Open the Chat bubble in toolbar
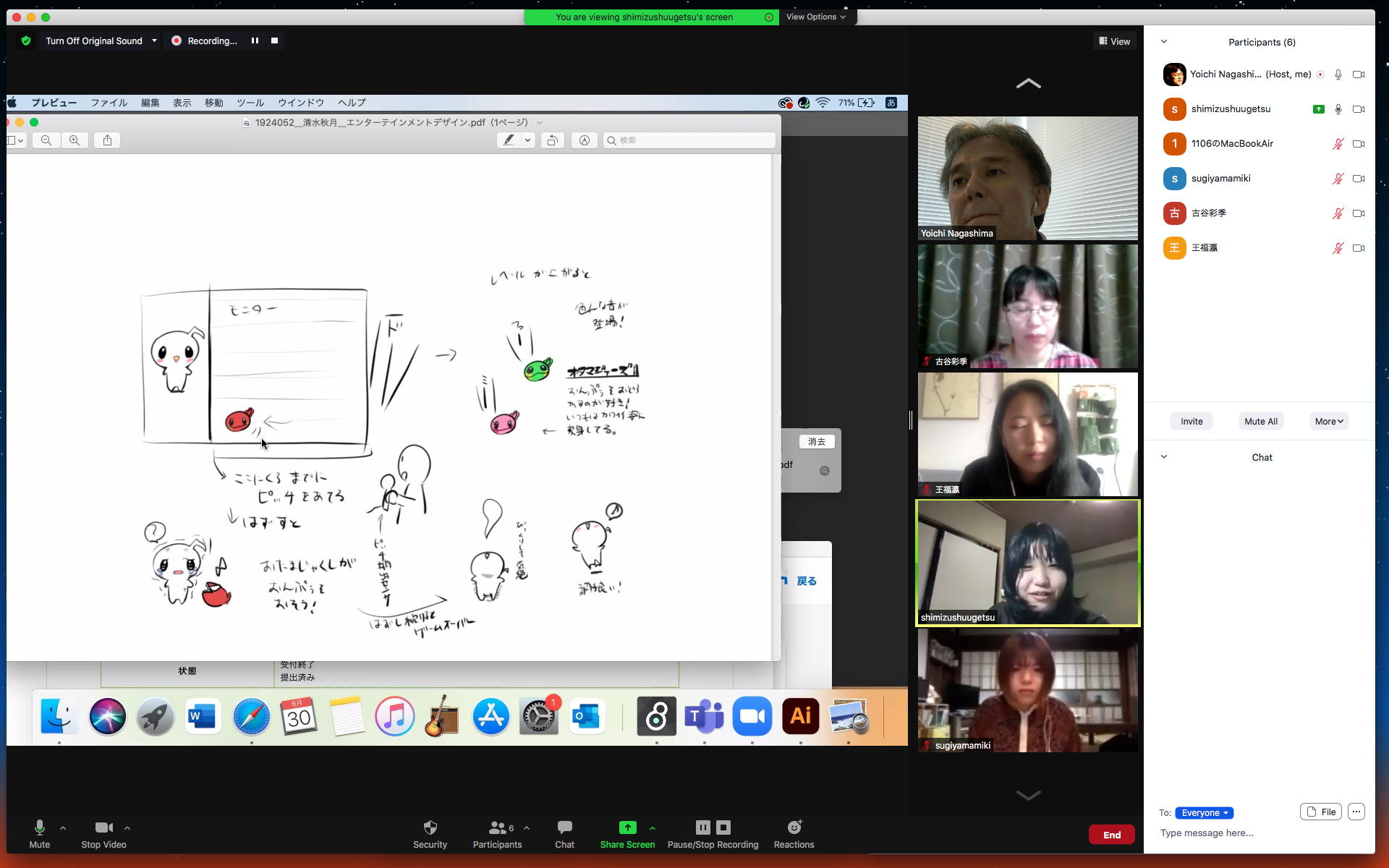Image resolution: width=1389 pixels, height=868 pixels. 564,827
